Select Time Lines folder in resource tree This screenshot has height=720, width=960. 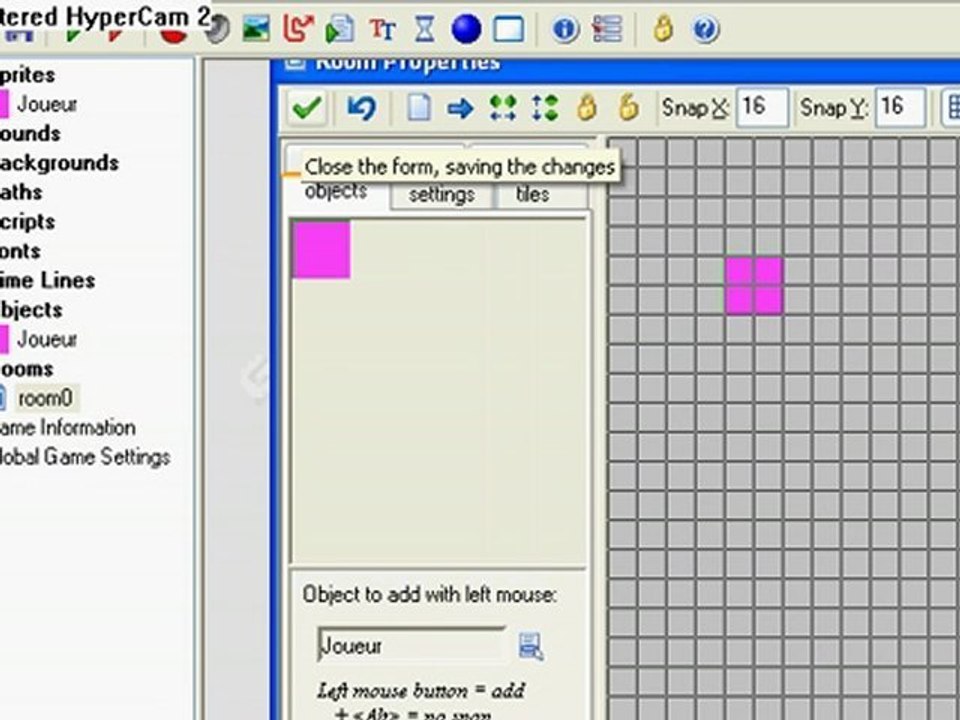coord(48,280)
